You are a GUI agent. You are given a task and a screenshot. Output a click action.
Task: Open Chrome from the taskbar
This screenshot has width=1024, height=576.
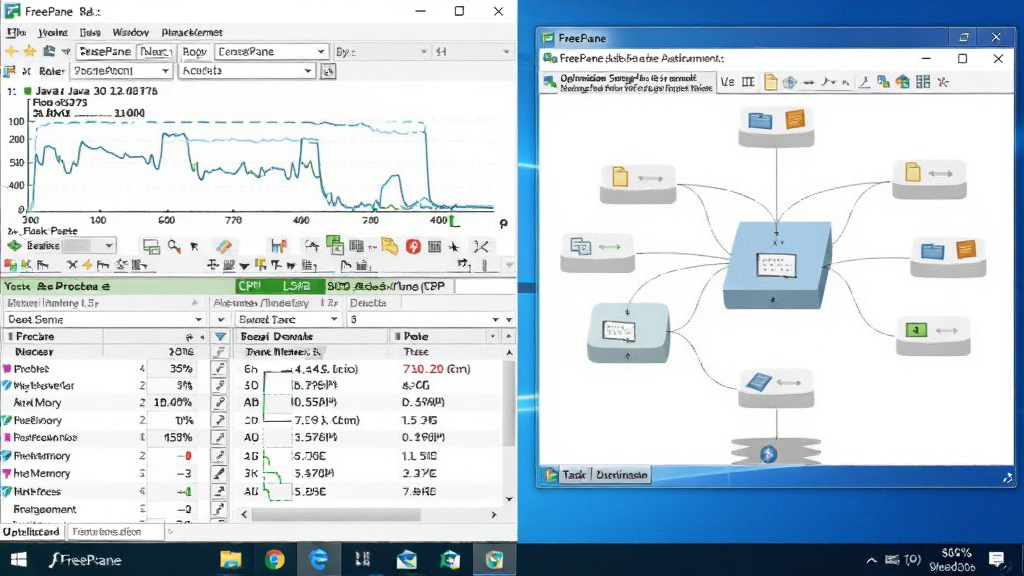tap(274, 560)
